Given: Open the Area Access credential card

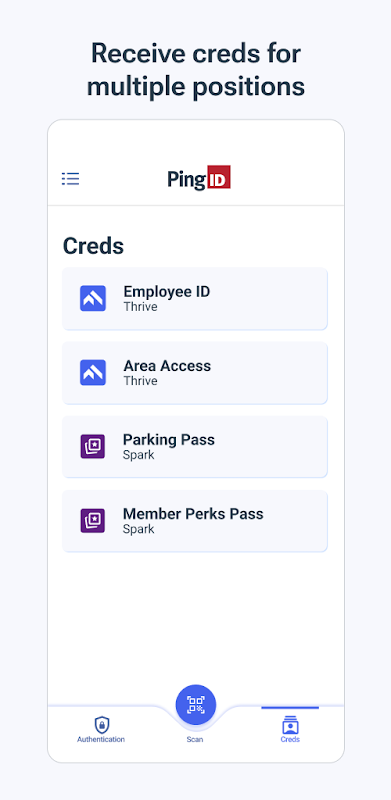Looking at the screenshot, I should pyautogui.click(x=195, y=373).
